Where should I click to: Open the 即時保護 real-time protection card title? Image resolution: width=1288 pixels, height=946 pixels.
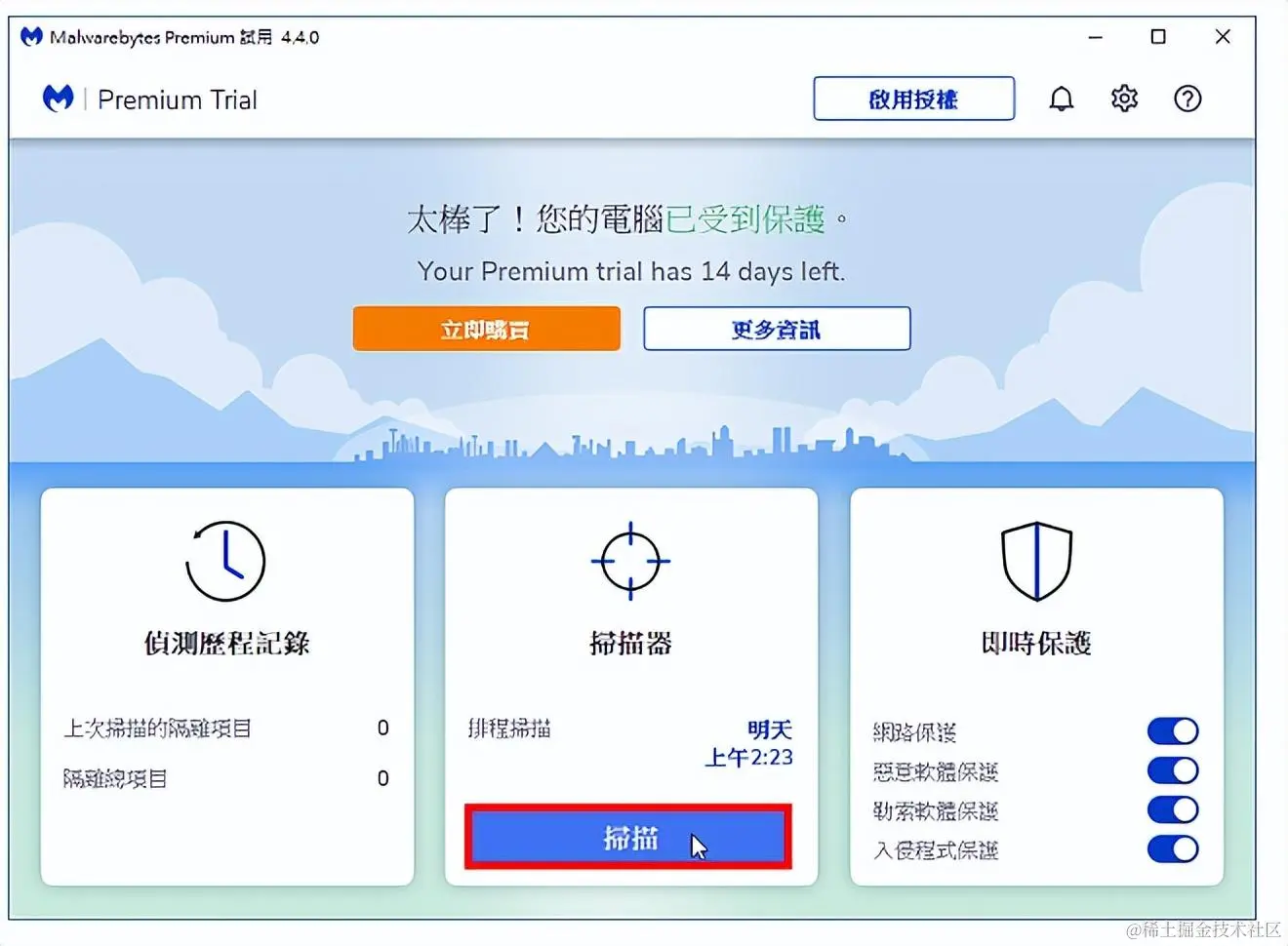[1036, 644]
